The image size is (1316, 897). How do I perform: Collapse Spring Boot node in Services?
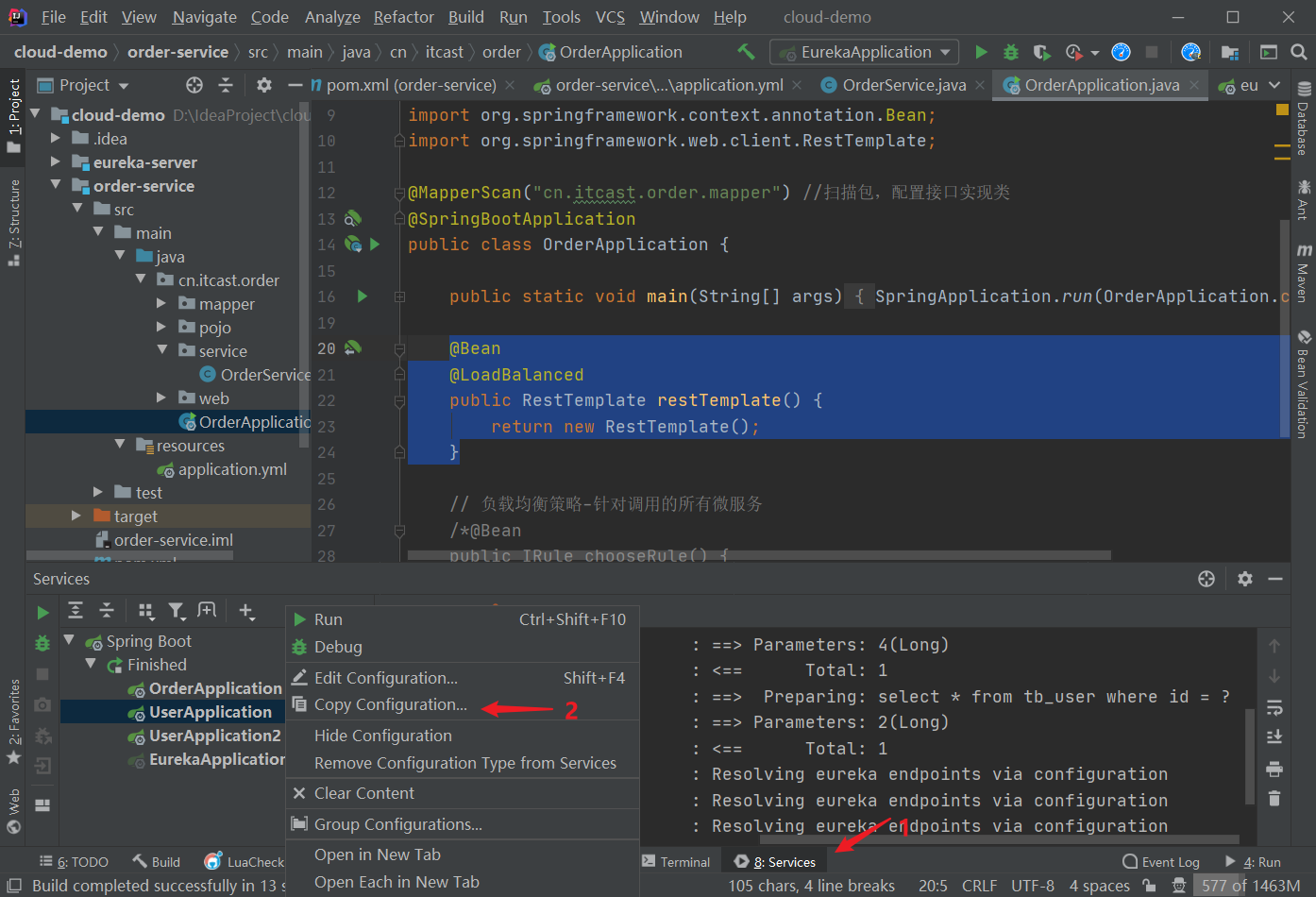(69, 640)
